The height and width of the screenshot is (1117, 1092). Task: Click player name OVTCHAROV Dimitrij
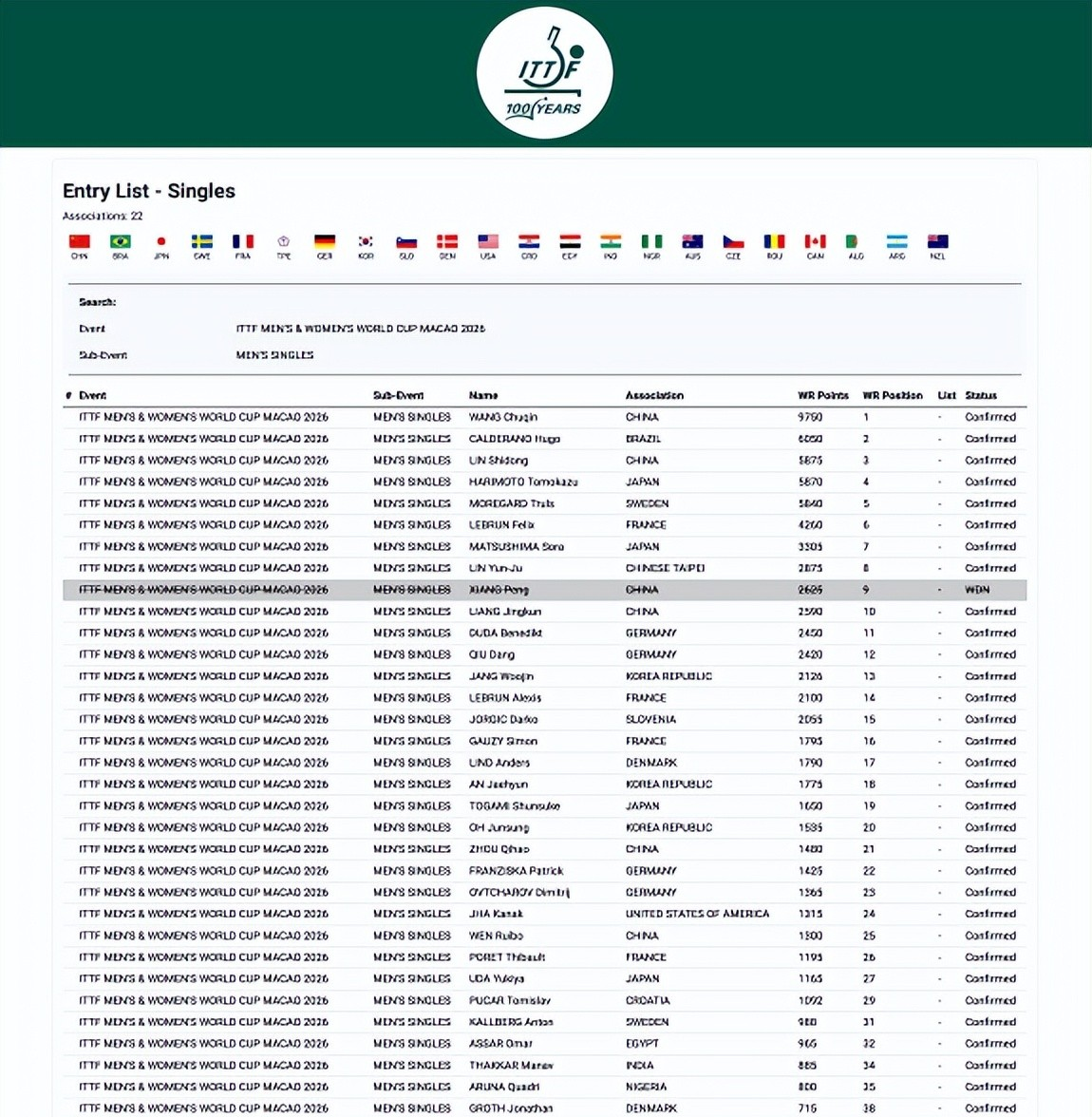click(519, 893)
